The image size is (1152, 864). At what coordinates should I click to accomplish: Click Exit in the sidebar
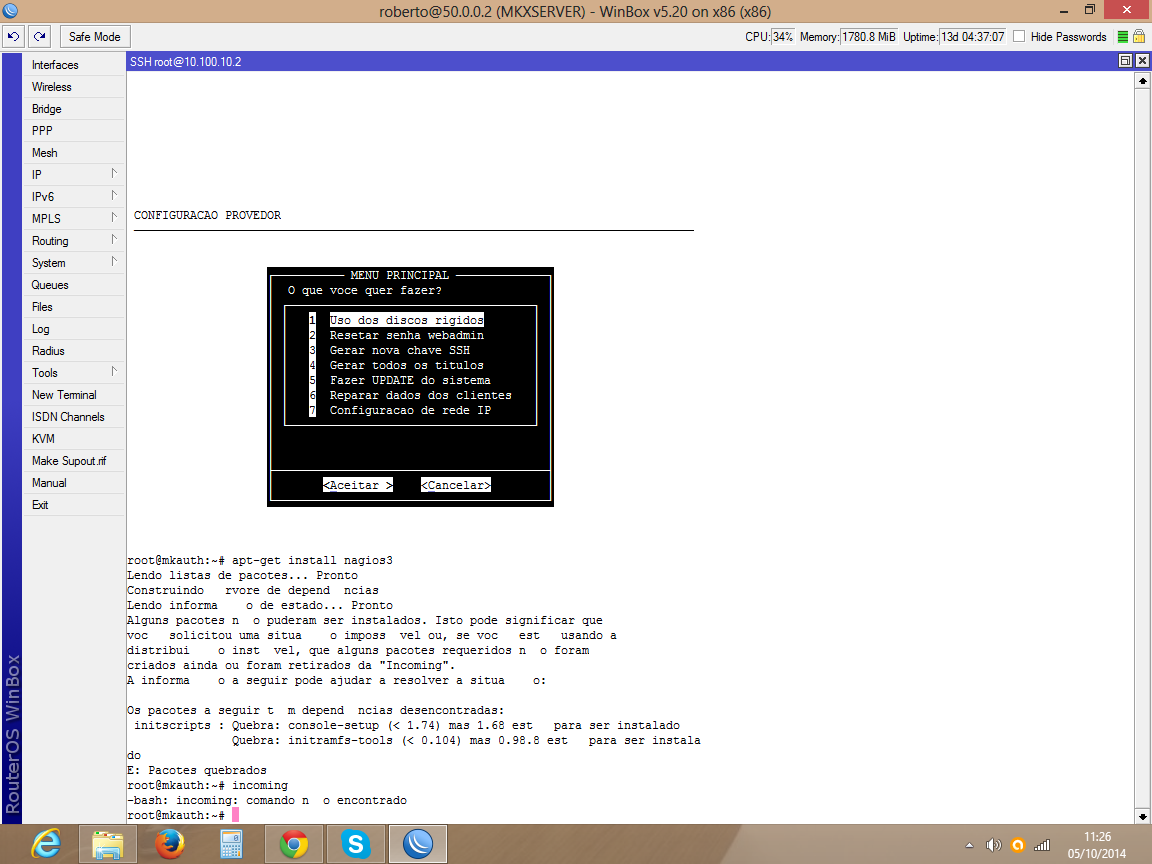pyautogui.click(x=73, y=505)
